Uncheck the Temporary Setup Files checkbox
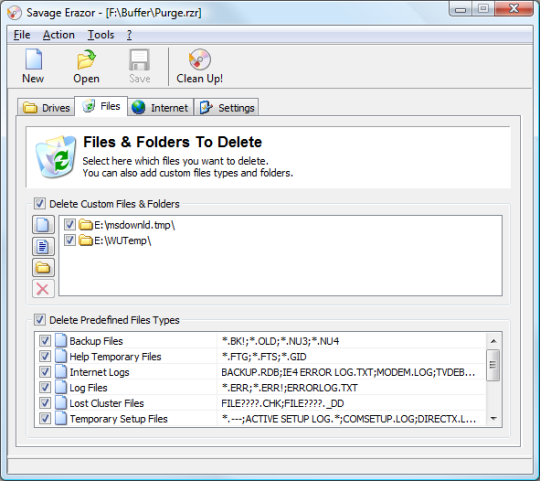540x481 pixels. tap(45, 418)
